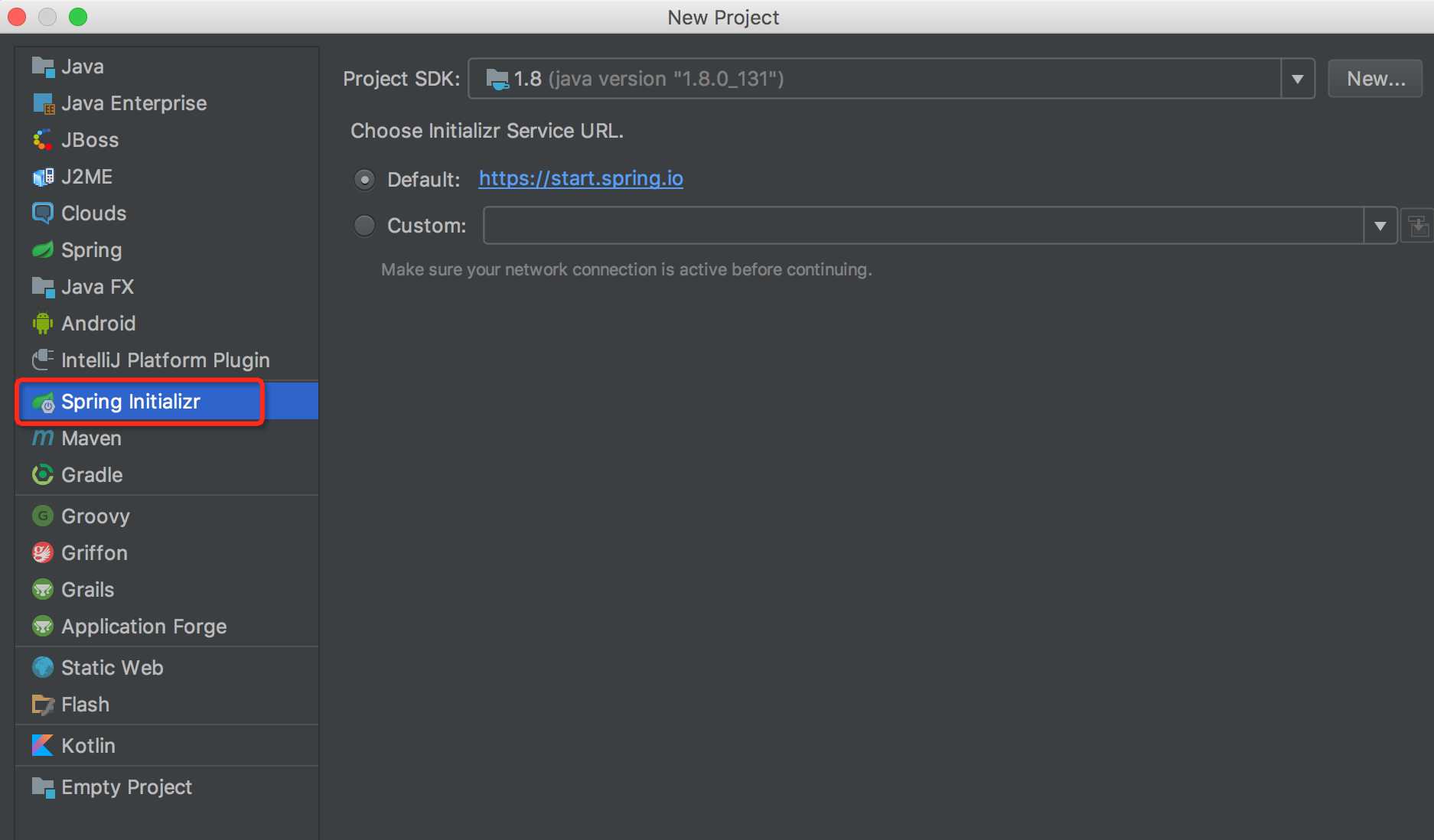Open the https://start.spring.io link
1434x840 pixels.
pyautogui.click(x=581, y=178)
